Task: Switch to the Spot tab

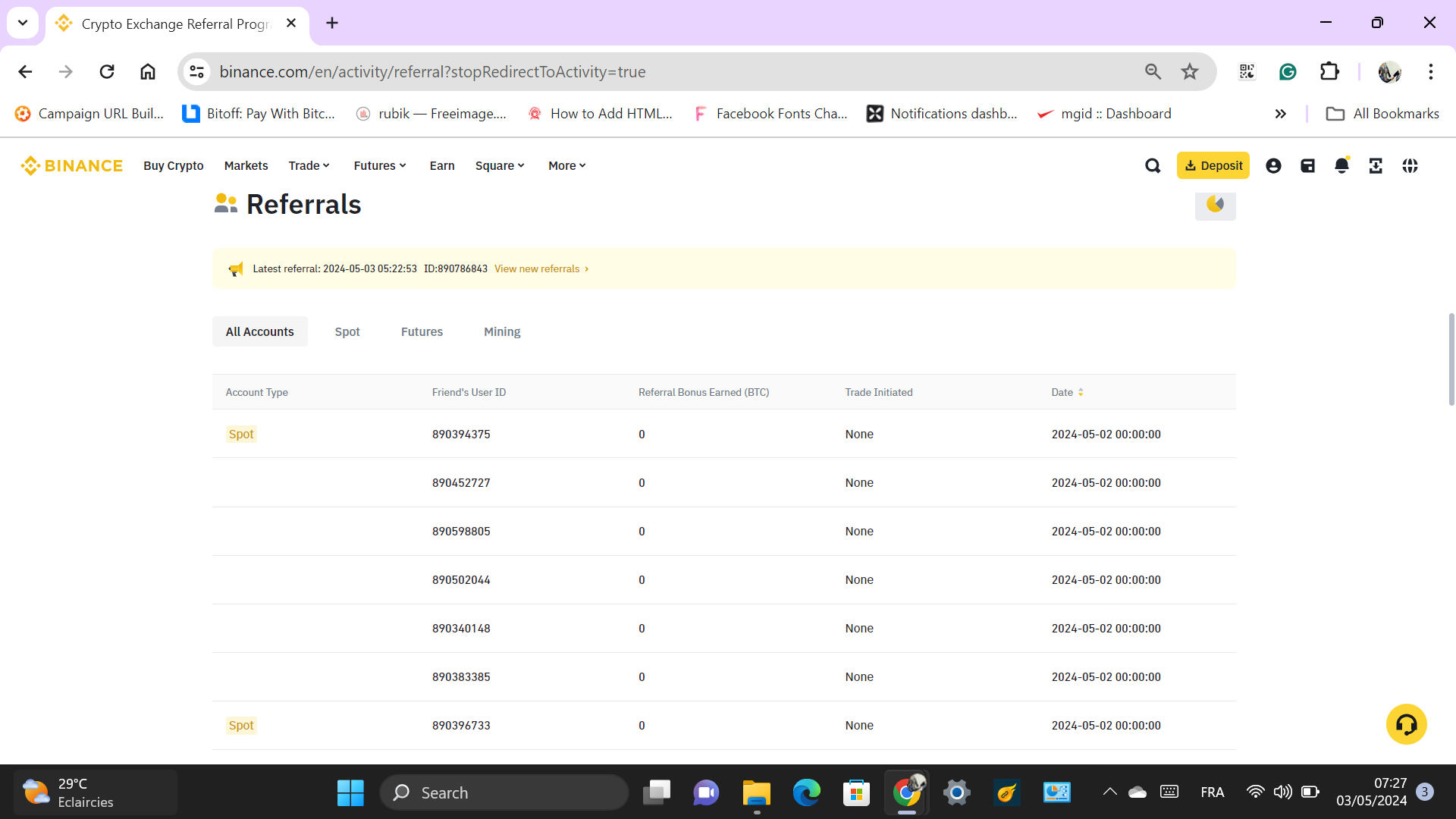Action: pos(347,331)
